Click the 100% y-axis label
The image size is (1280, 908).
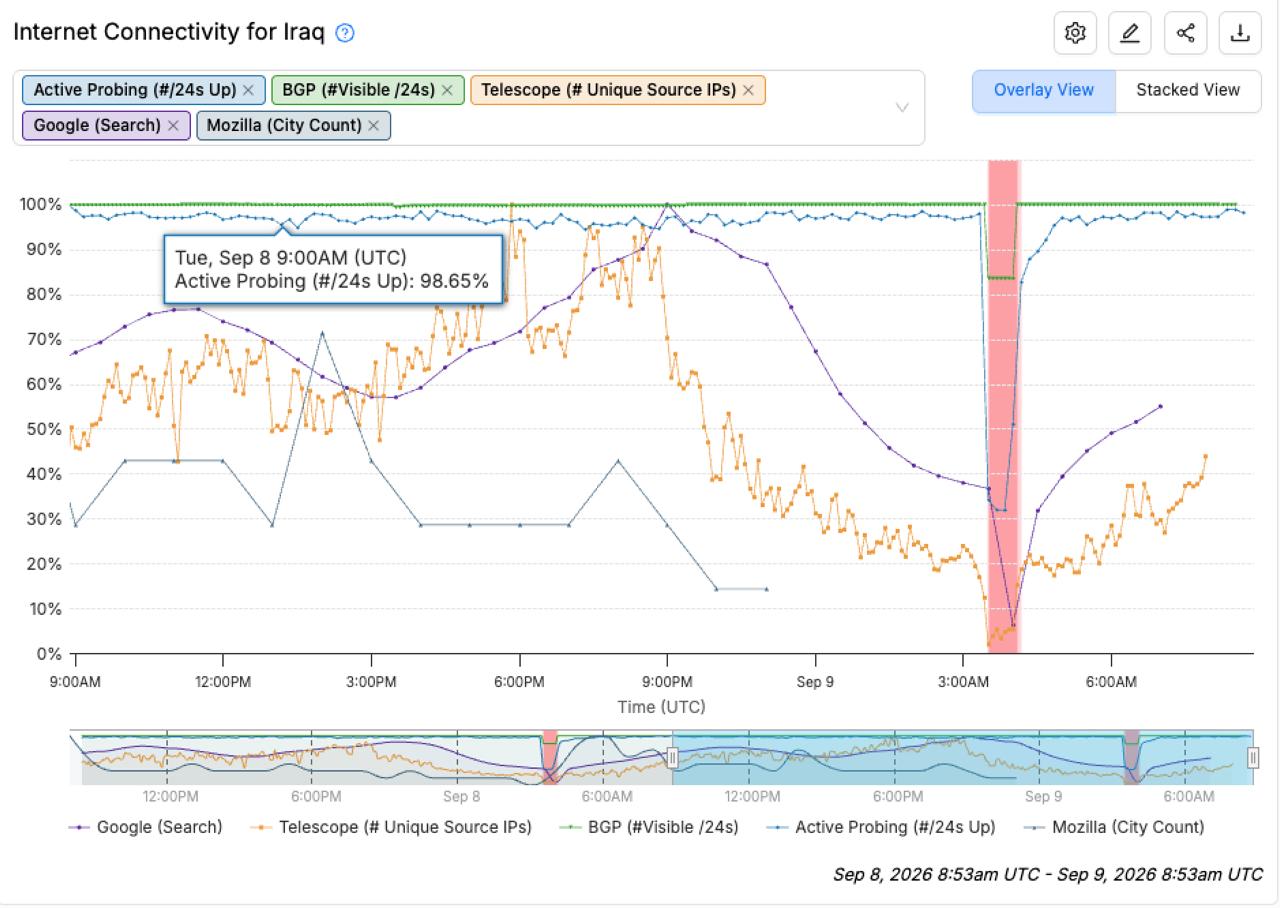coord(42,205)
